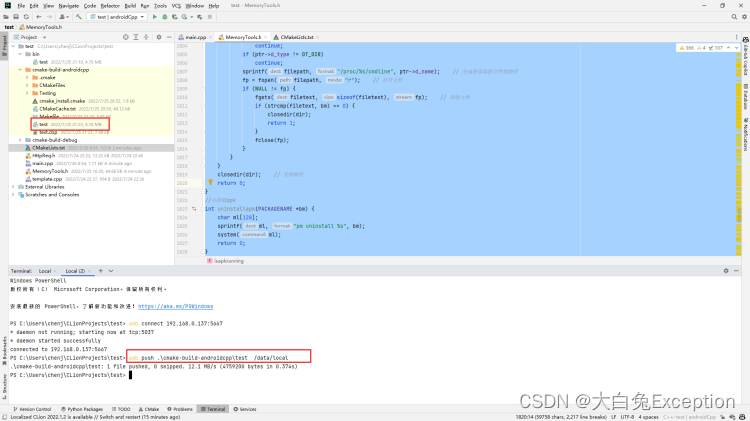750x421 pixels.
Task: Open run configuration dropdown test | androidCpp
Action: [117, 17]
